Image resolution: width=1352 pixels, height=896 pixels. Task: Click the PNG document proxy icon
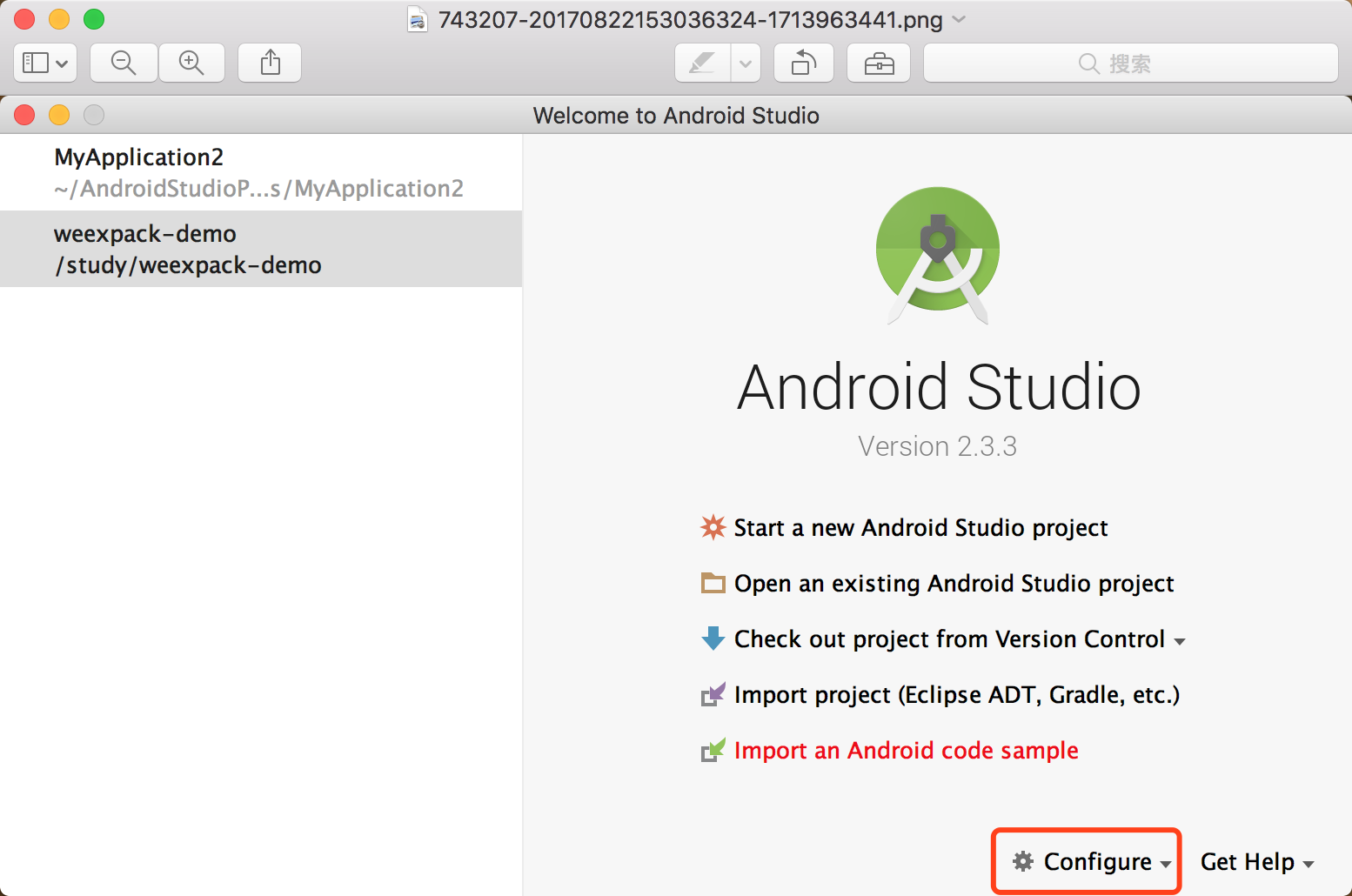[x=418, y=19]
